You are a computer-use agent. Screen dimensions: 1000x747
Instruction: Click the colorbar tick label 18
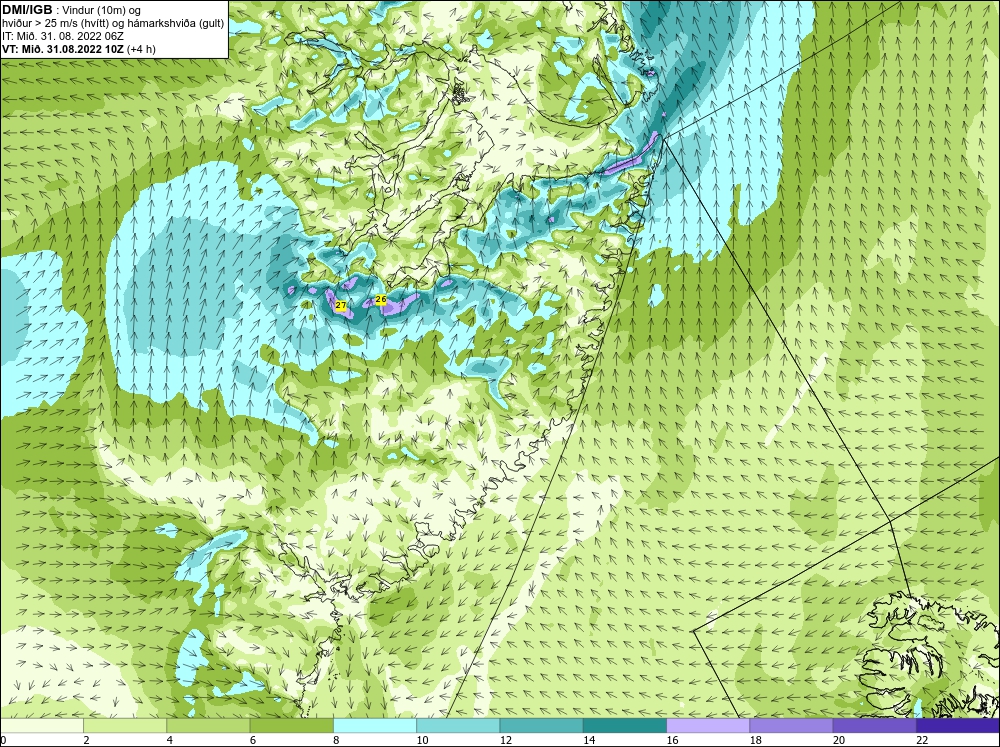[x=755, y=740]
